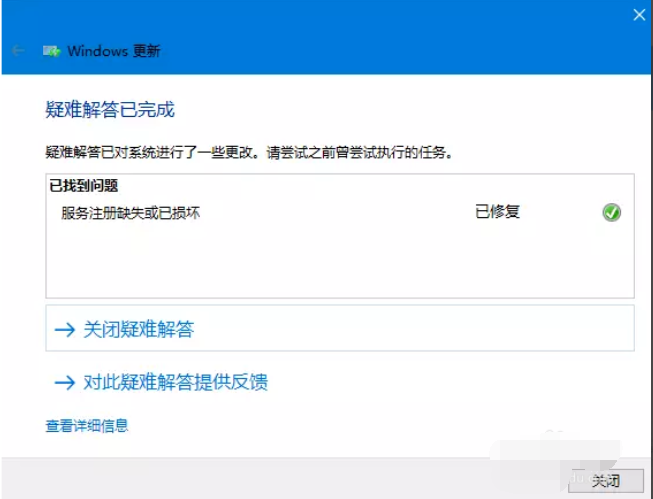653x499 pixels.
Task: Click the arrow icon beside 关闭疑难解答
Action: click(x=65, y=330)
